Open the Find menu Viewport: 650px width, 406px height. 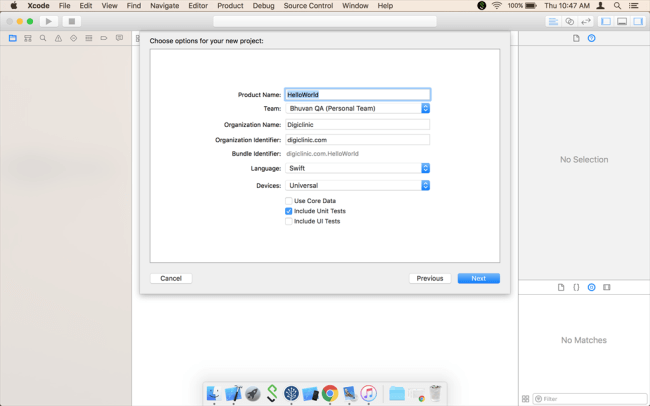134,6
